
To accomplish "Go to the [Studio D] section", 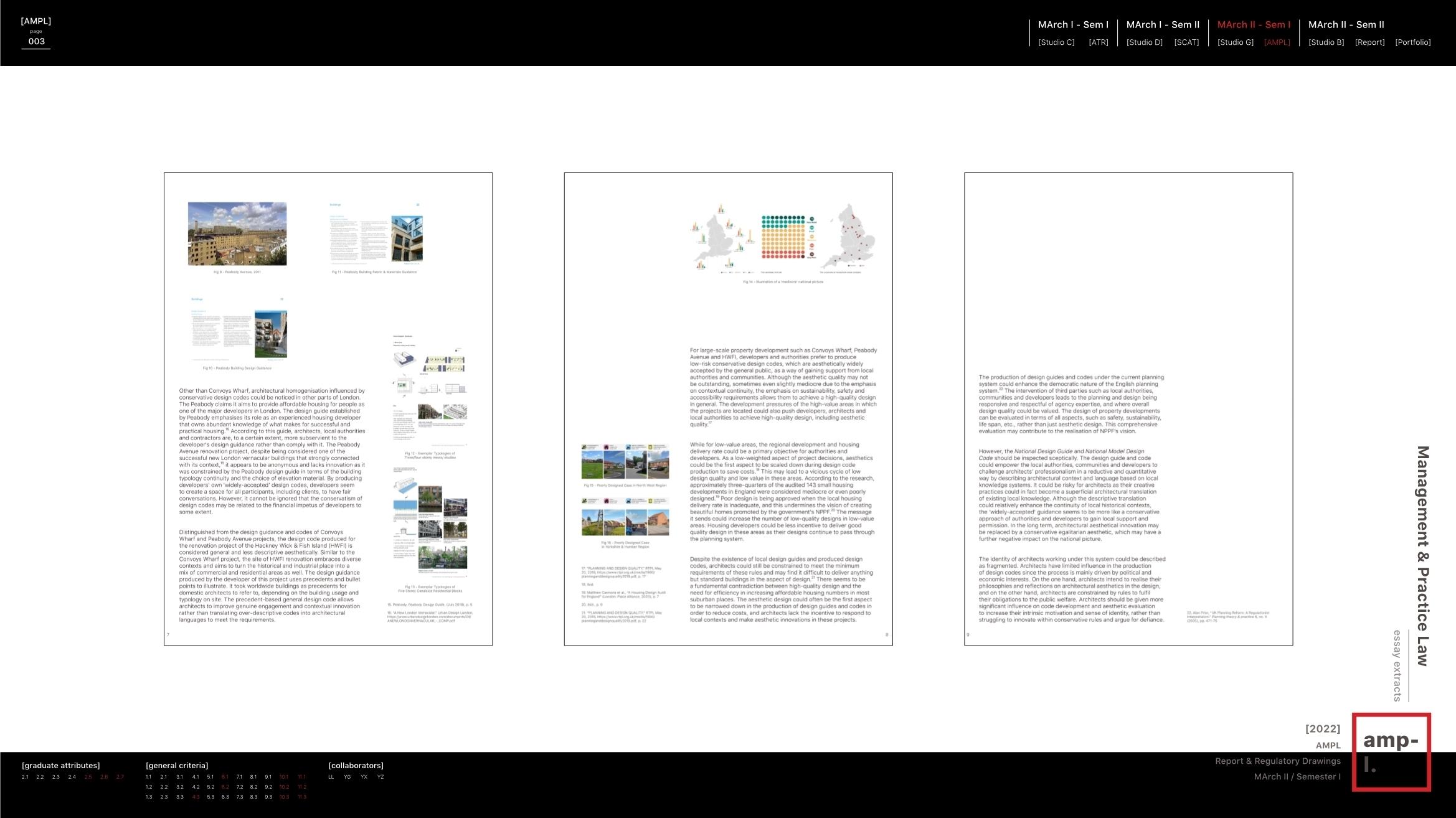I will pyautogui.click(x=1144, y=42).
